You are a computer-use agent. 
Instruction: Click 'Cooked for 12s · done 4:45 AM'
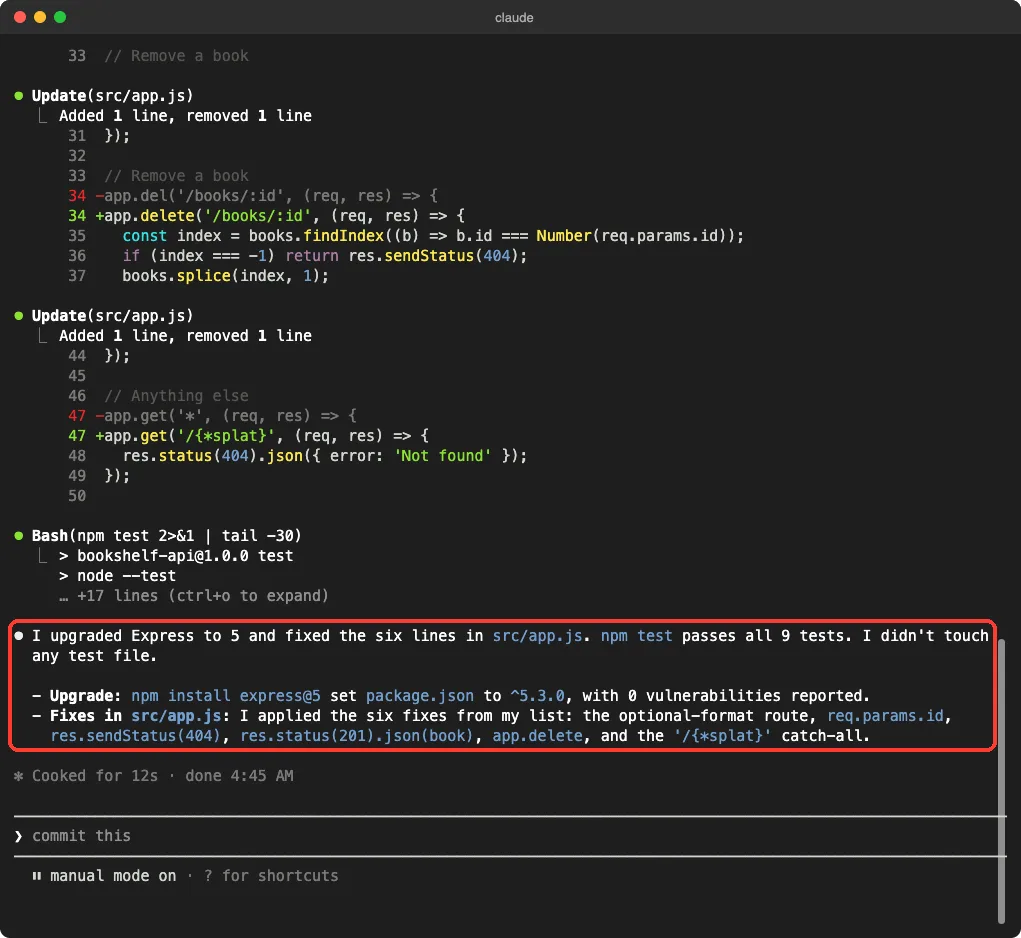162,776
